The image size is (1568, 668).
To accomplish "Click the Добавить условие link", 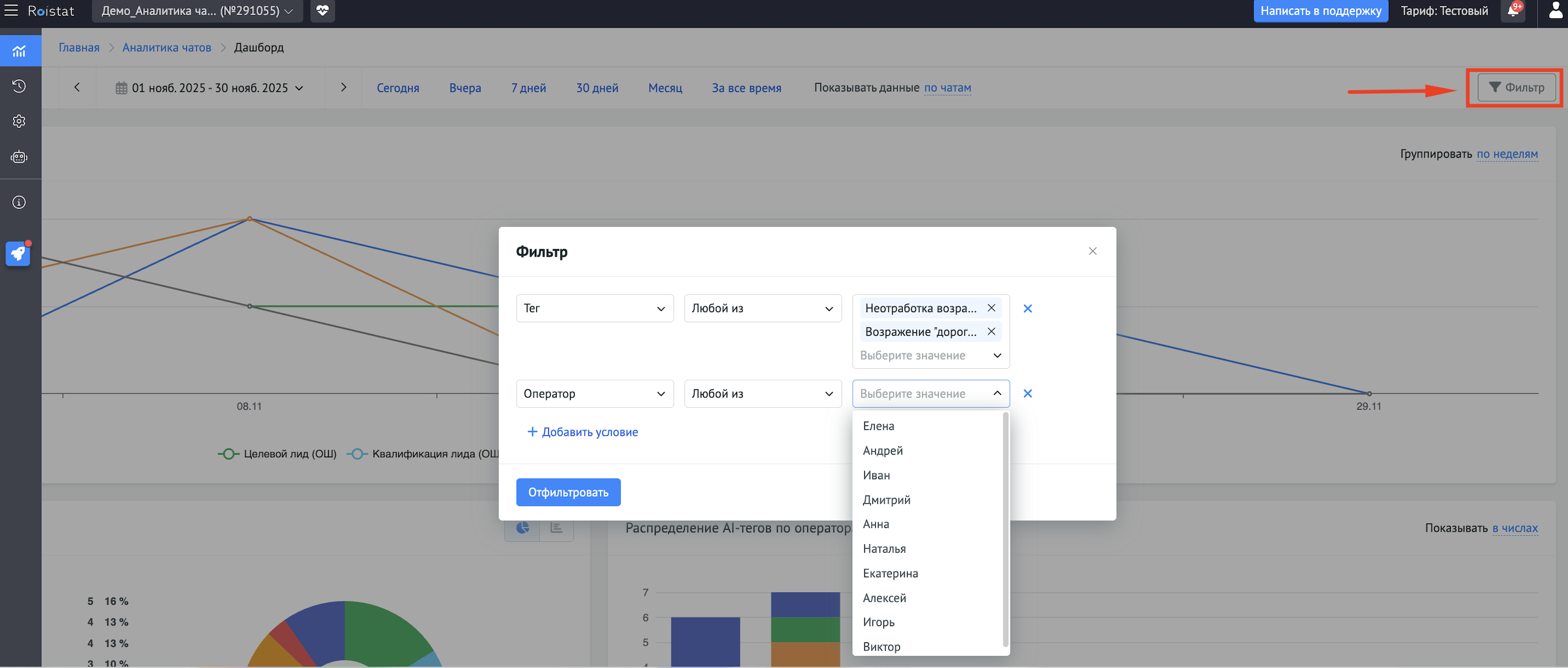I will [x=582, y=432].
